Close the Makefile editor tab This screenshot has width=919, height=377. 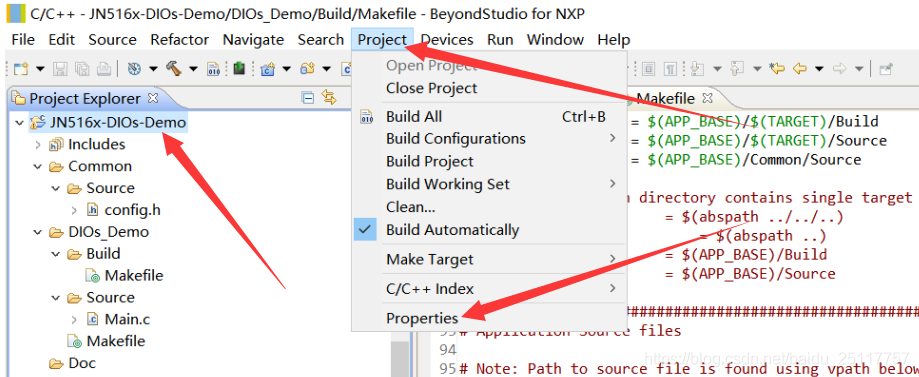[x=707, y=98]
